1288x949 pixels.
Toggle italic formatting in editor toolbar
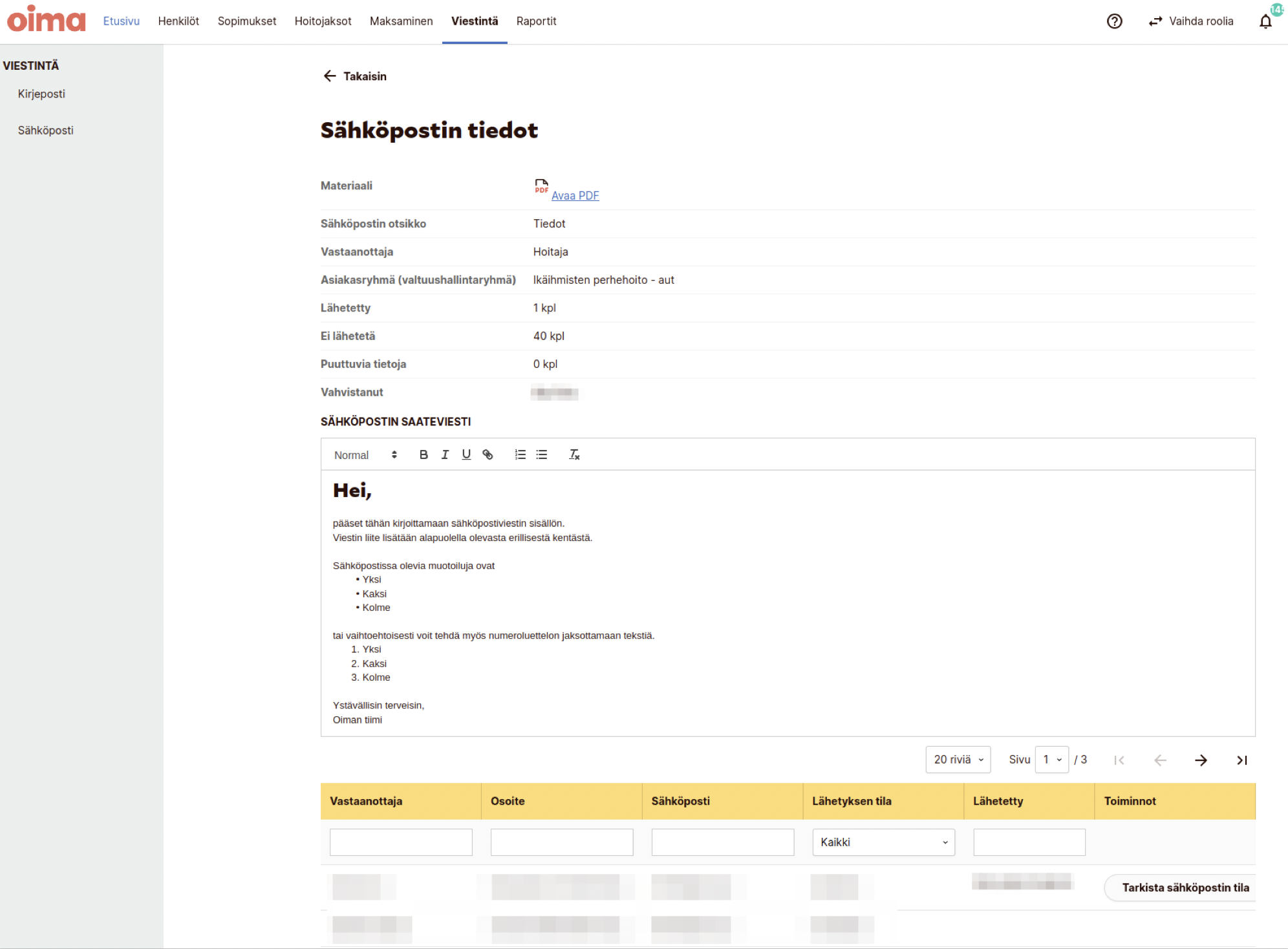point(445,454)
